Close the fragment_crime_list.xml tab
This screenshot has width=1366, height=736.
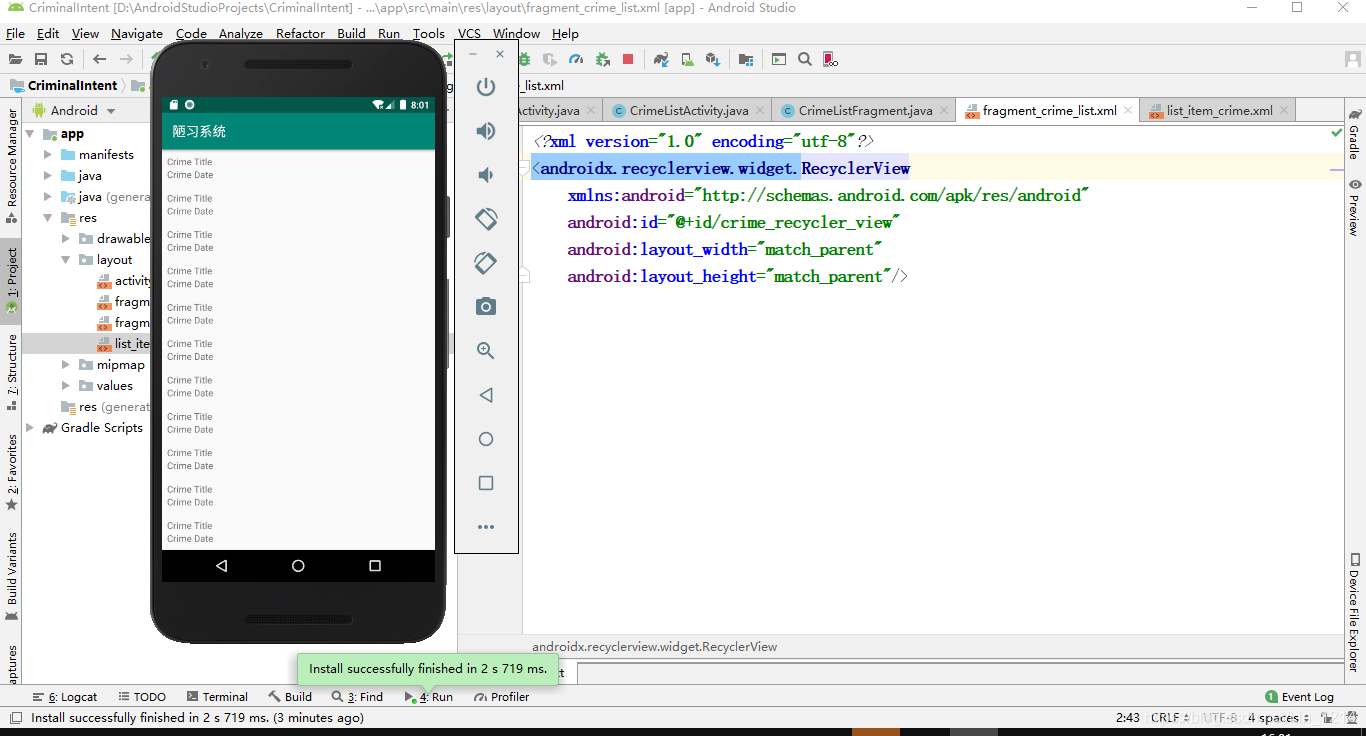coord(1128,111)
